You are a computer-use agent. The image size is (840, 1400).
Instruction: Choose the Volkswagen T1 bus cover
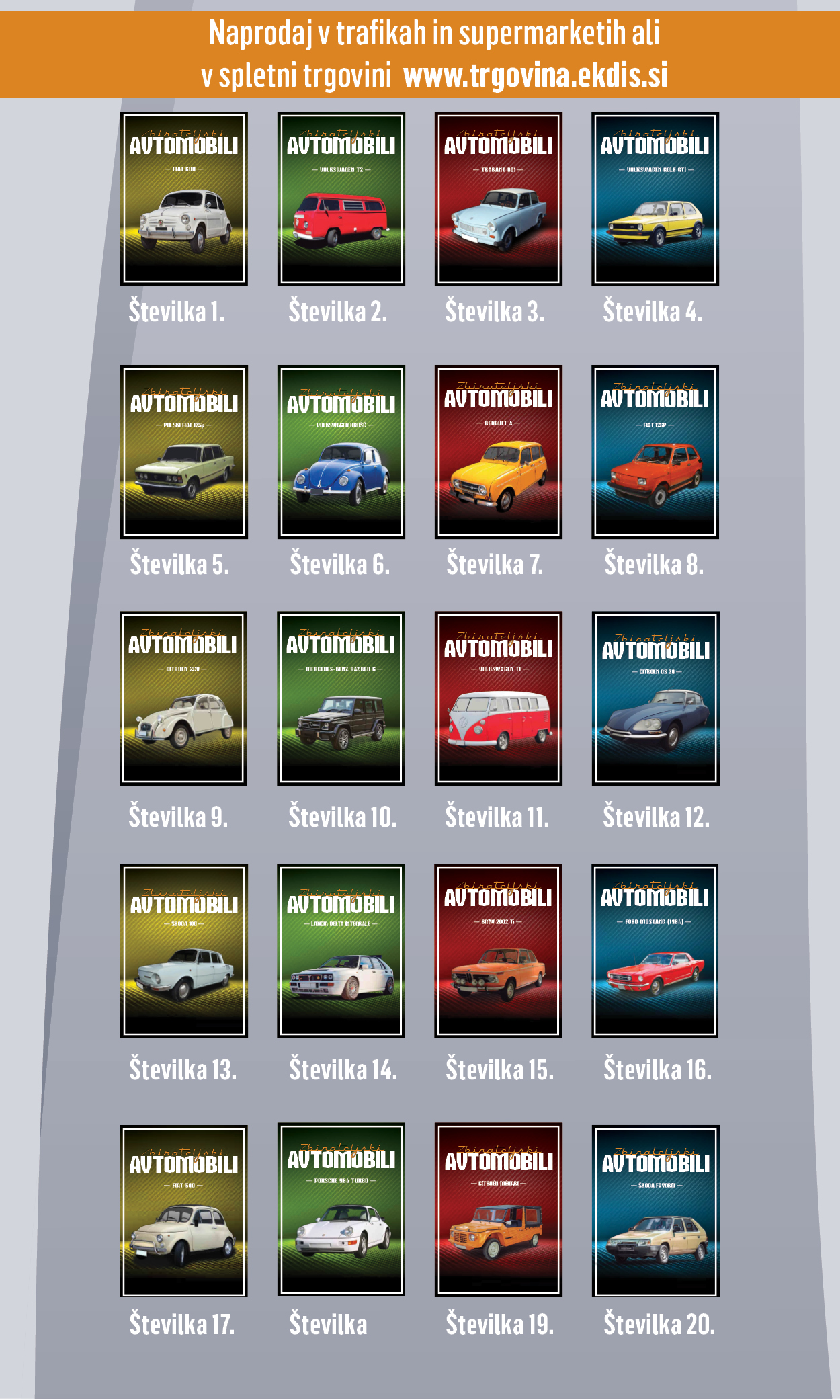pos(498,698)
